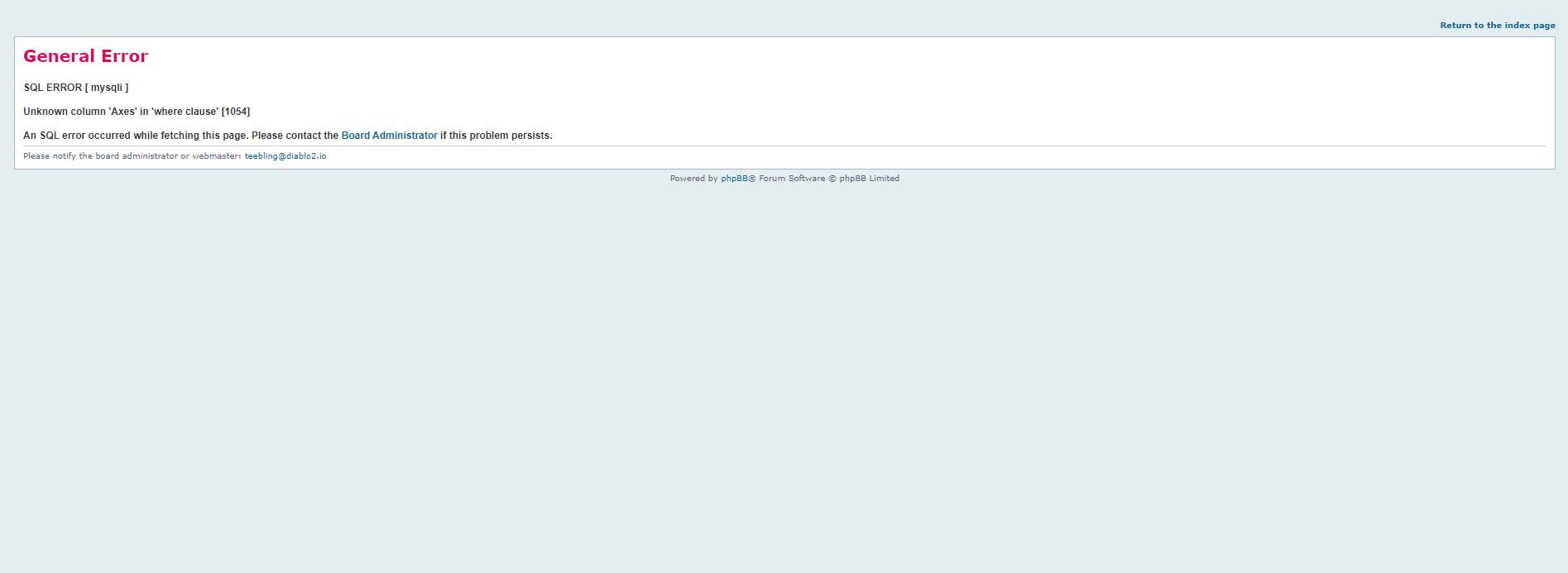Click the error code [1054]
Screen dimensions: 1568x573
pos(236,112)
